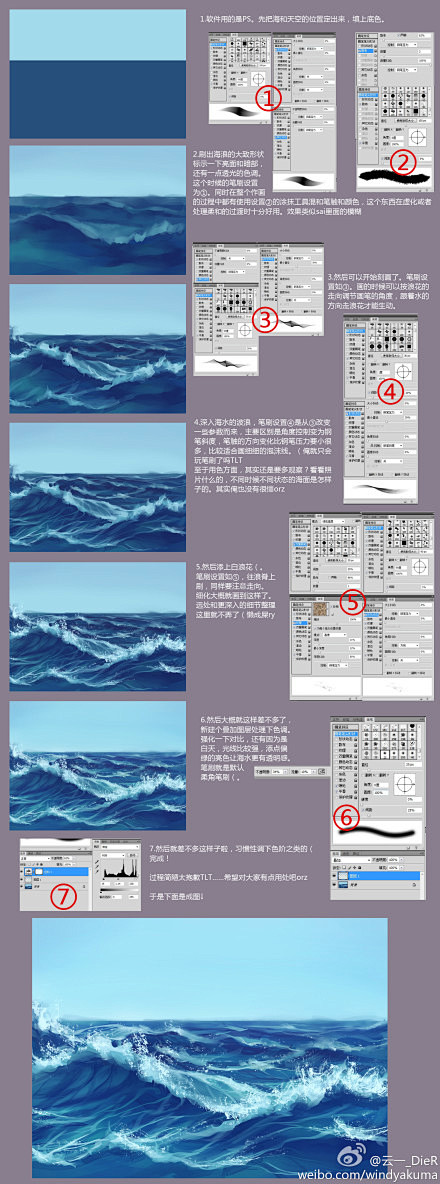Click the airbrush icon in the options bar beside step 6
Screen dimensions: 440x1184
point(322,772)
